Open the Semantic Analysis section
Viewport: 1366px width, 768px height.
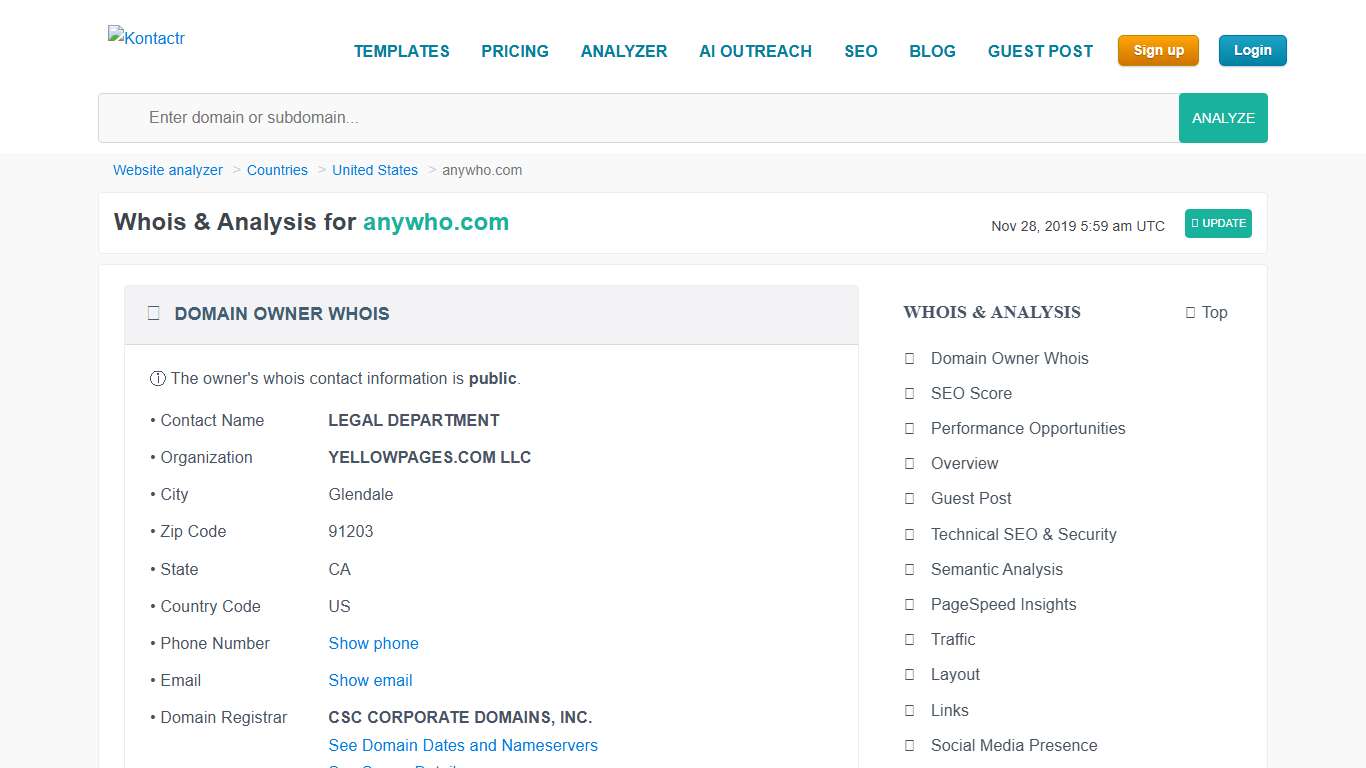(x=996, y=569)
